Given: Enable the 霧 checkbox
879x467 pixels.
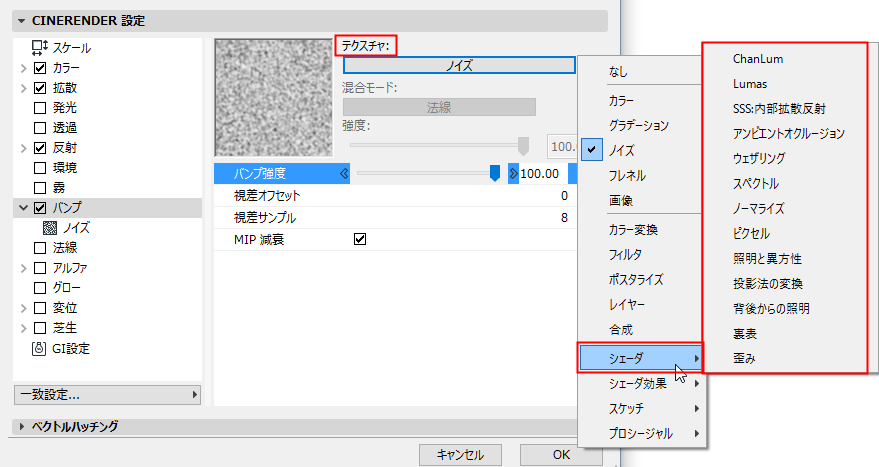Looking at the screenshot, I should pyautogui.click(x=40, y=188).
